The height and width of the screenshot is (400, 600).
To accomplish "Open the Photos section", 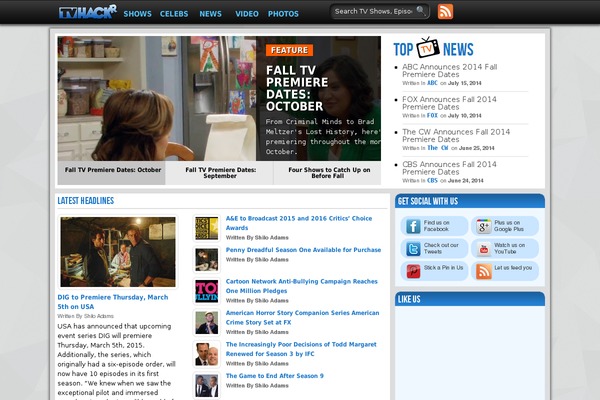I will tap(283, 14).
